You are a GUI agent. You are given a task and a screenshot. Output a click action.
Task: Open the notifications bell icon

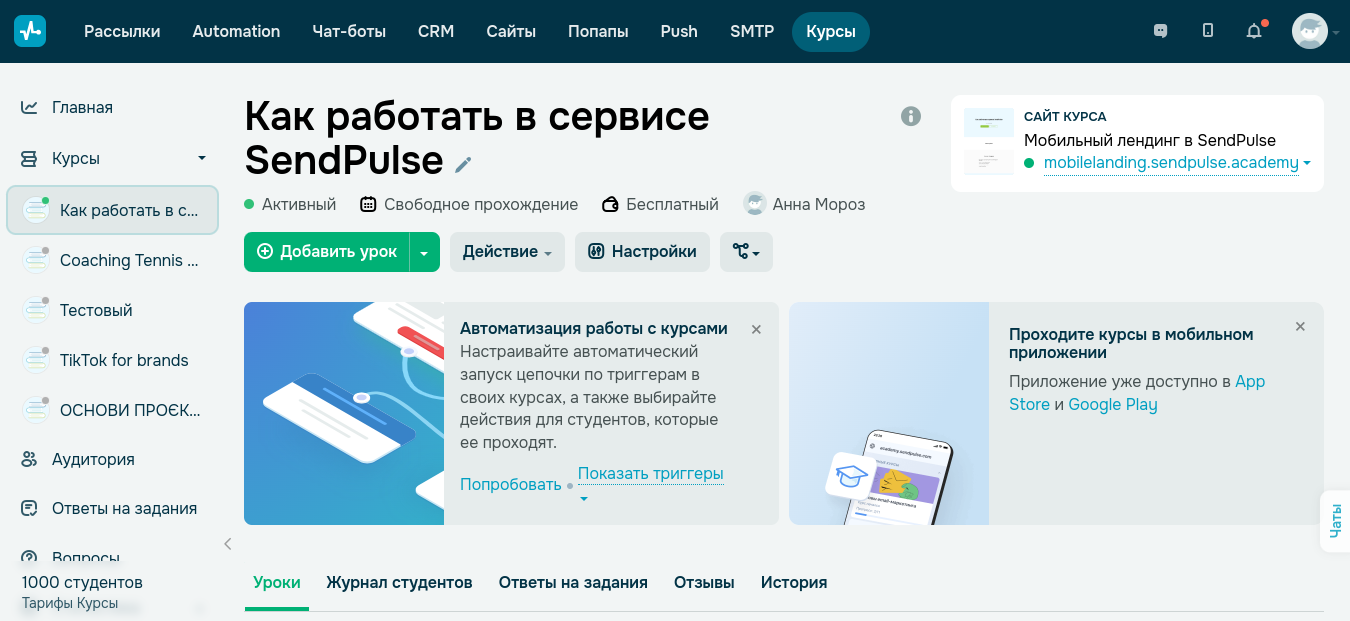[1253, 31]
